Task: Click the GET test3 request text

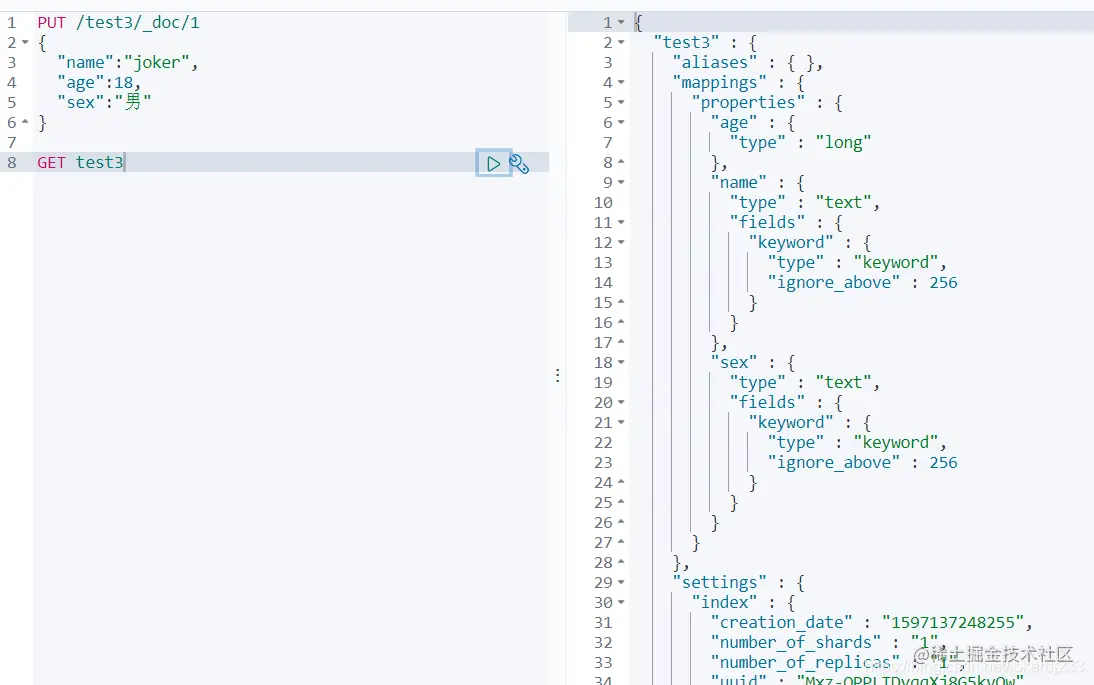Action: 80,163
